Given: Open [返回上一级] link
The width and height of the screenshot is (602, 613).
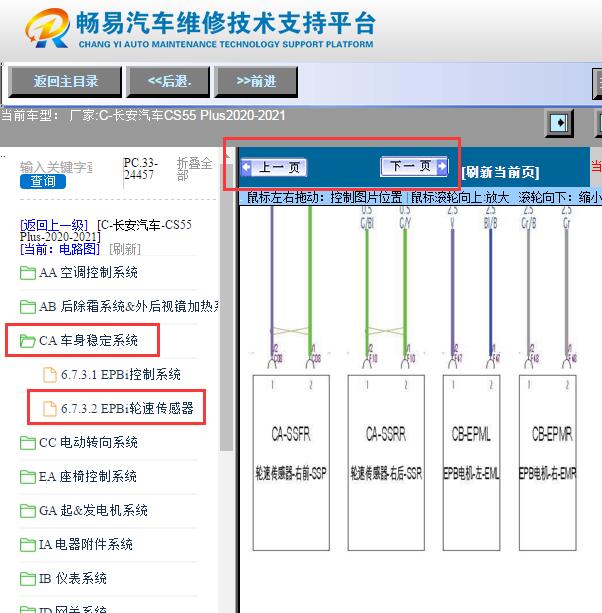Looking at the screenshot, I should (x=54, y=225).
